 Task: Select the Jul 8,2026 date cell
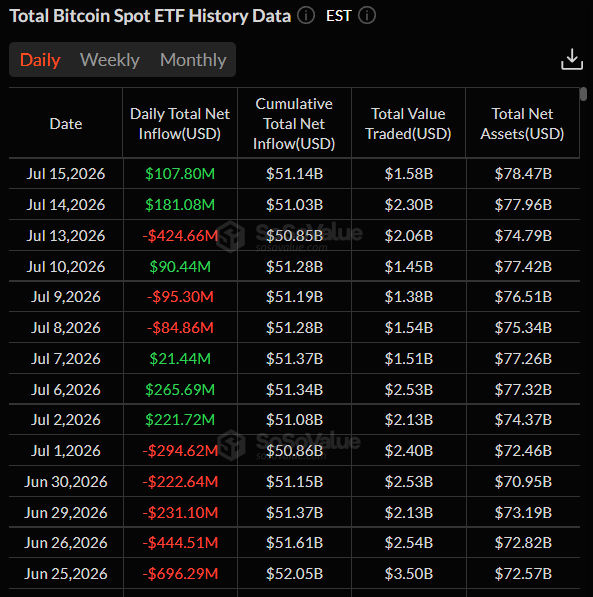[x=66, y=327]
